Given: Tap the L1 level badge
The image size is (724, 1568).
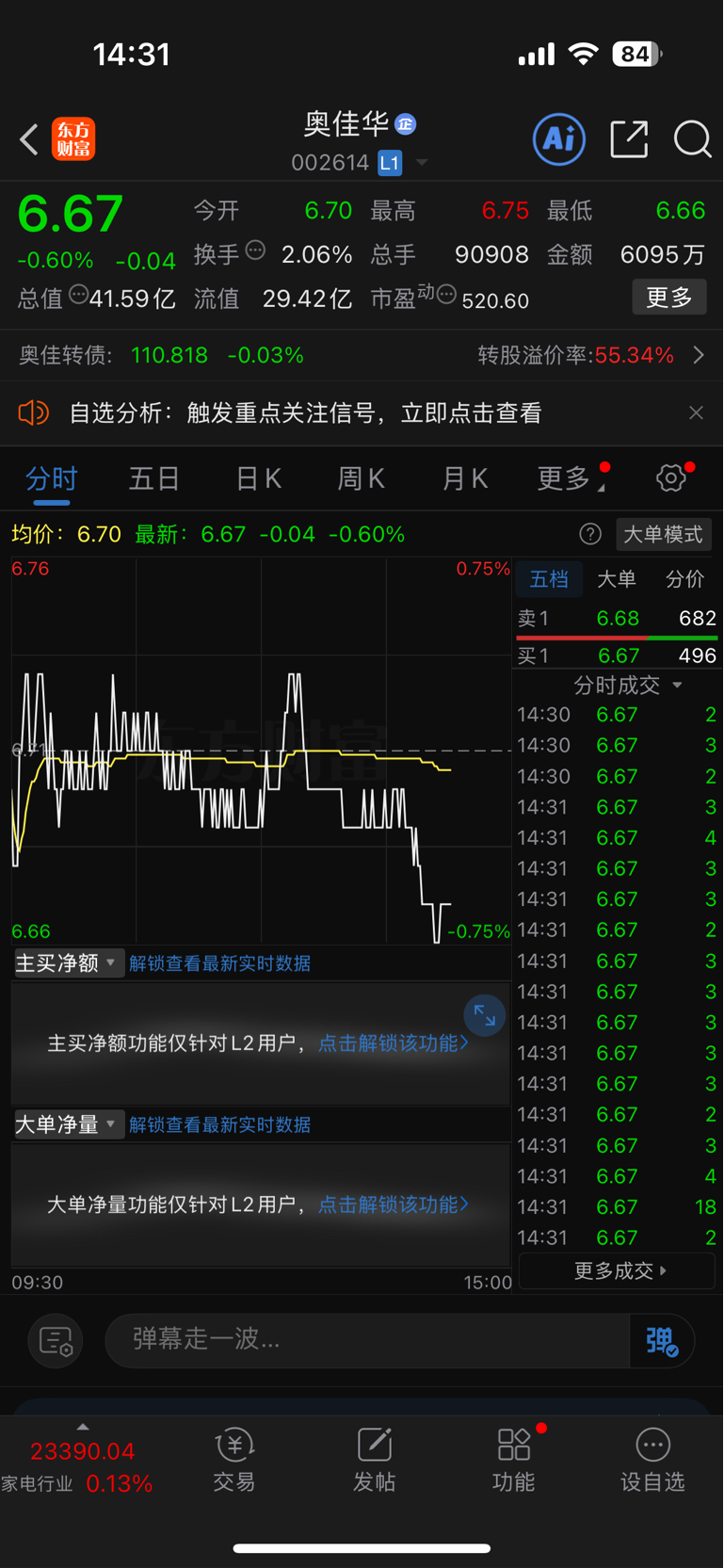Looking at the screenshot, I should tap(390, 163).
